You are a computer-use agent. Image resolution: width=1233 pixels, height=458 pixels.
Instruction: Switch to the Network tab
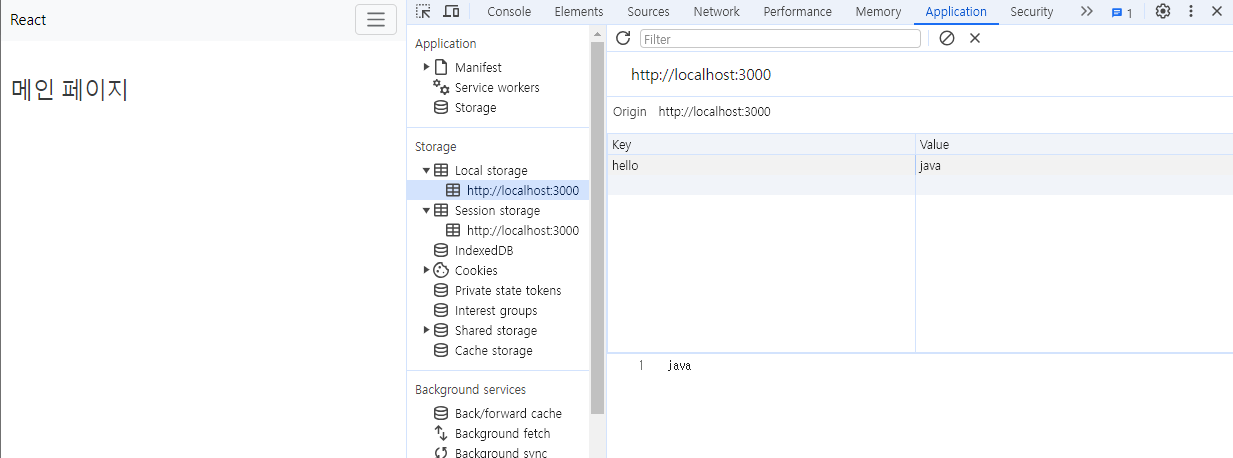[717, 12]
